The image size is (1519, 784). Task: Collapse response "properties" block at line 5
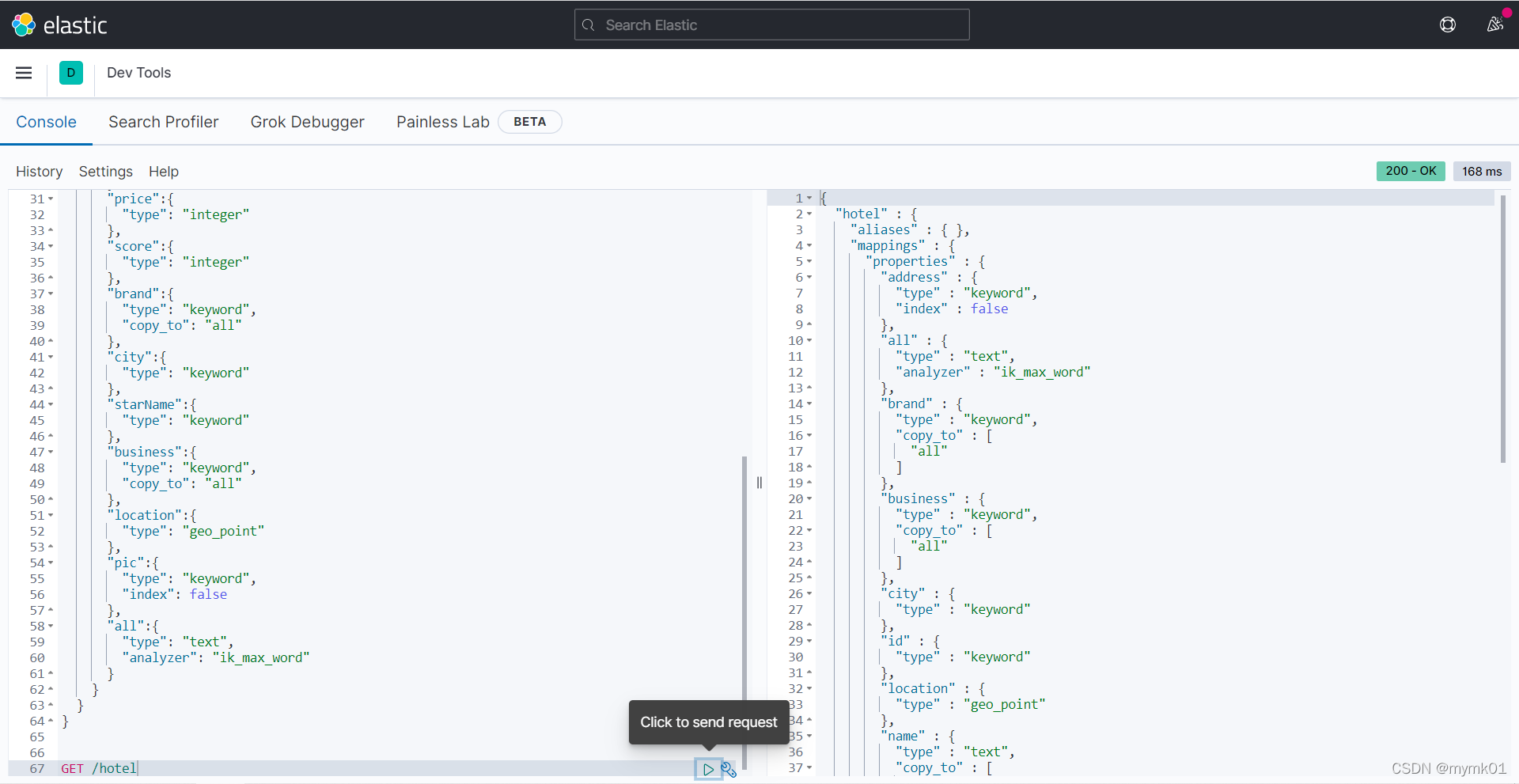pos(809,262)
